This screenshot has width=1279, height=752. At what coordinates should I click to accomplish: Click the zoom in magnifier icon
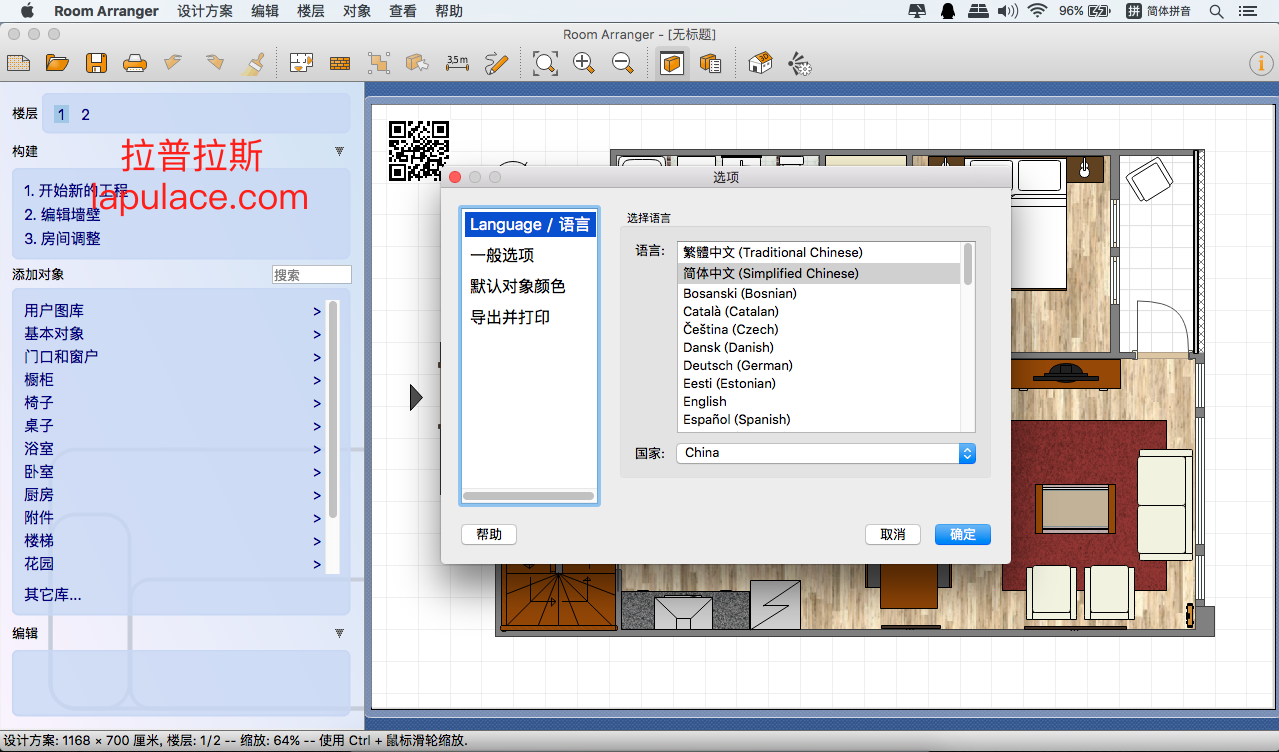pyautogui.click(x=584, y=63)
